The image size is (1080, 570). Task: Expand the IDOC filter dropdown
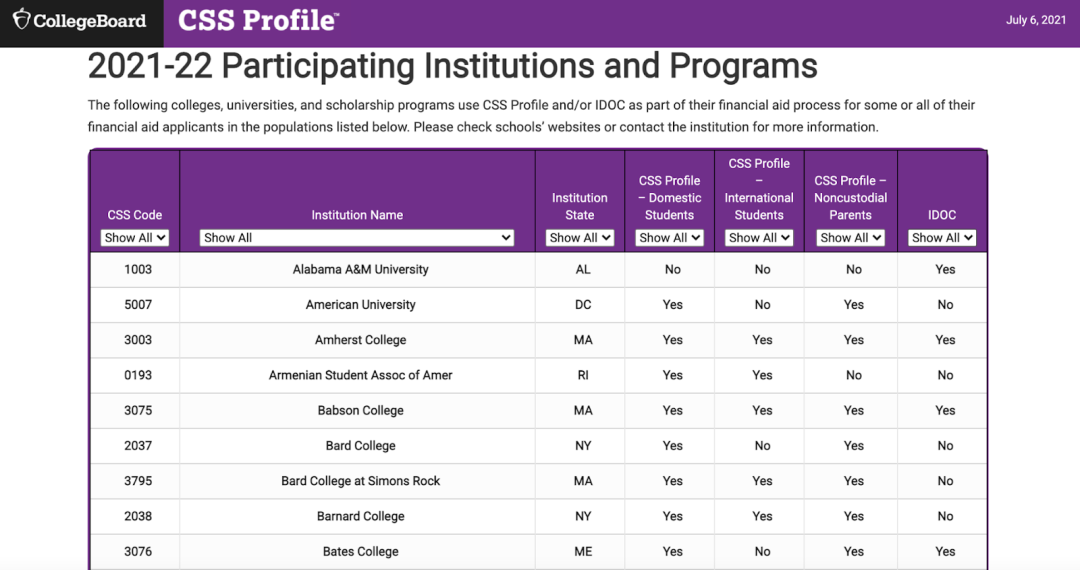coord(942,238)
